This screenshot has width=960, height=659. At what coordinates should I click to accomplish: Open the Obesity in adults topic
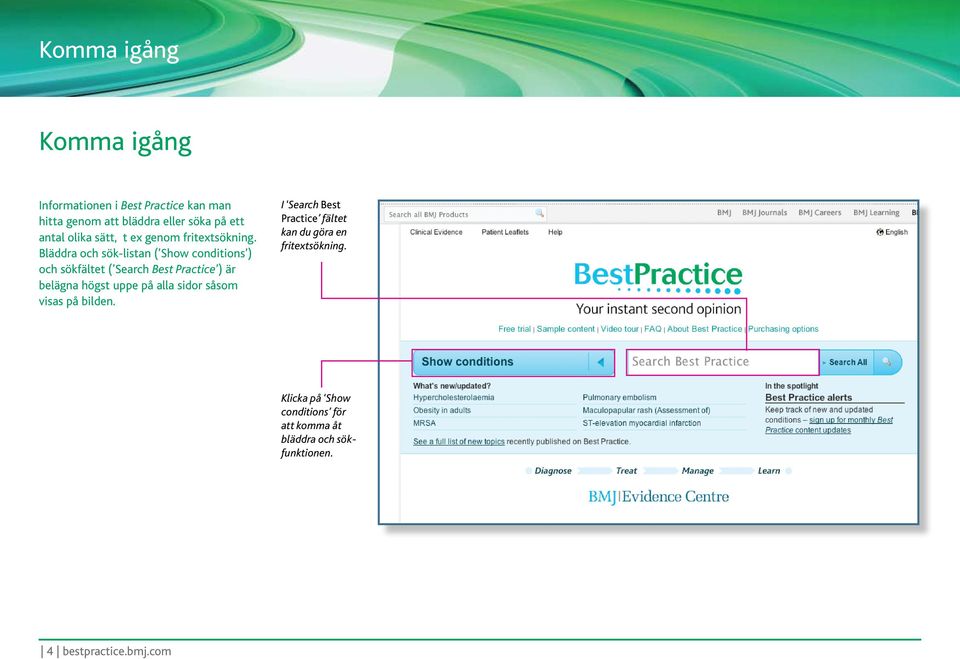tap(442, 410)
